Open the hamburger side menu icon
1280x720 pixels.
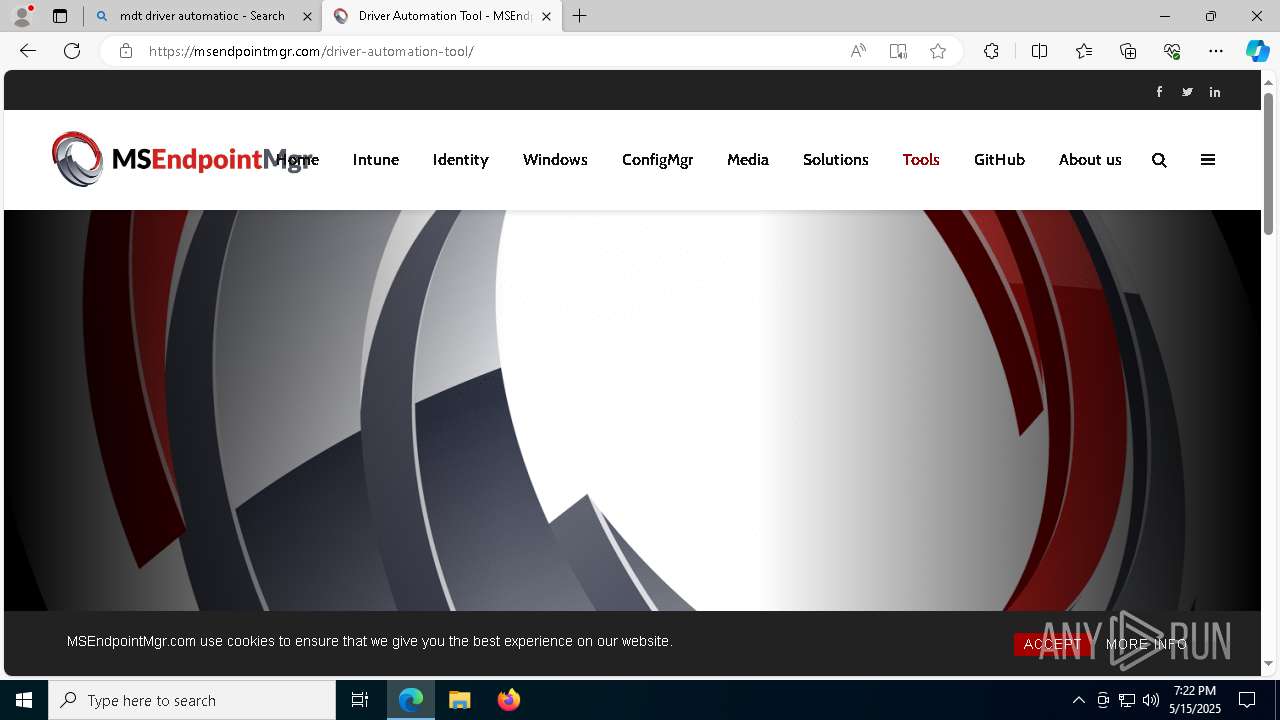[x=1208, y=160]
